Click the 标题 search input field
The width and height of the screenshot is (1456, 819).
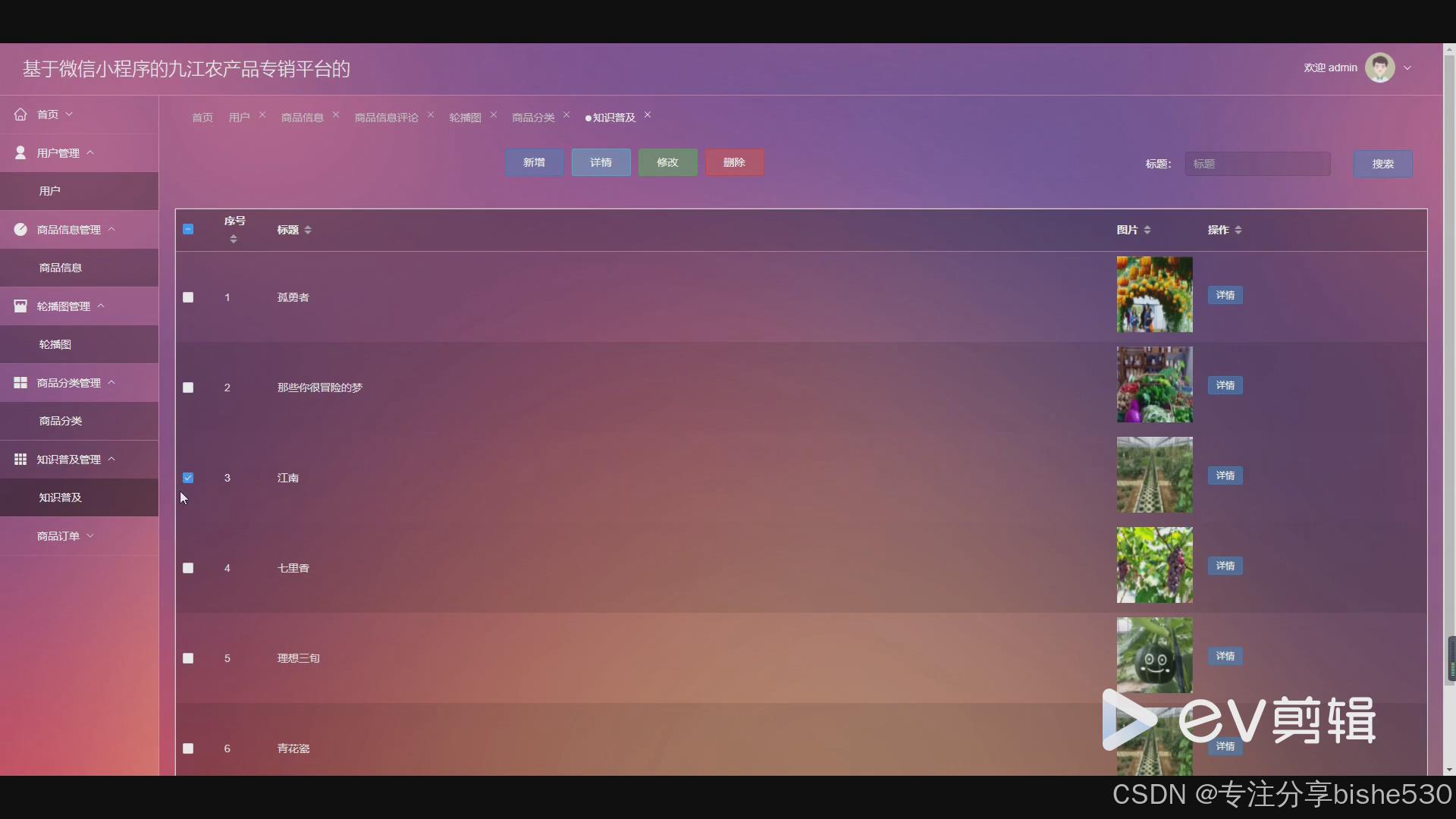click(x=1257, y=164)
